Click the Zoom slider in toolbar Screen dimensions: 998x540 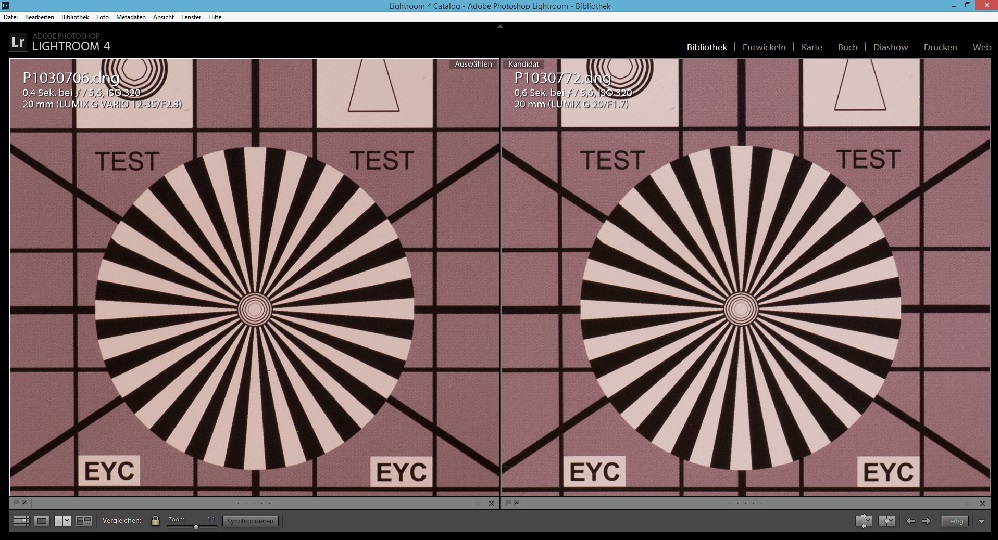tap(195, 524)
